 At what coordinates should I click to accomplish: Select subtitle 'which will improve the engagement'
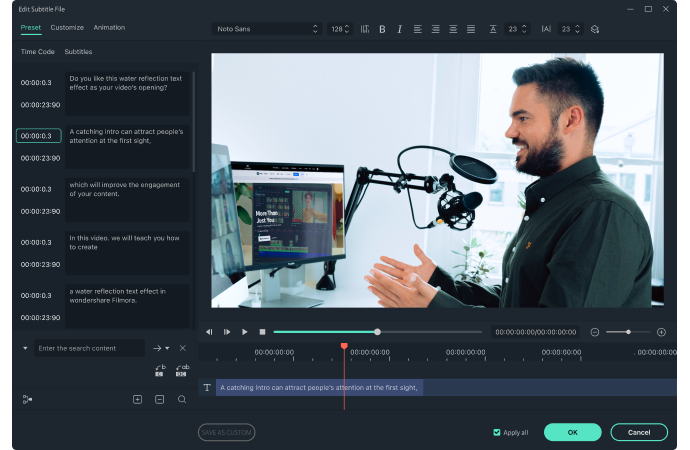tap(127, 200)
